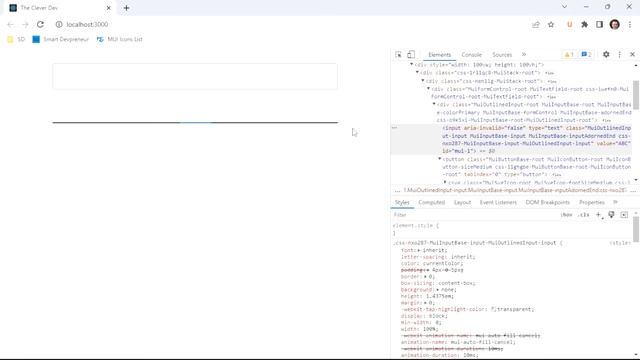Open the Computed pane tab
The image size is (640, 360).
tap(431, 202)
